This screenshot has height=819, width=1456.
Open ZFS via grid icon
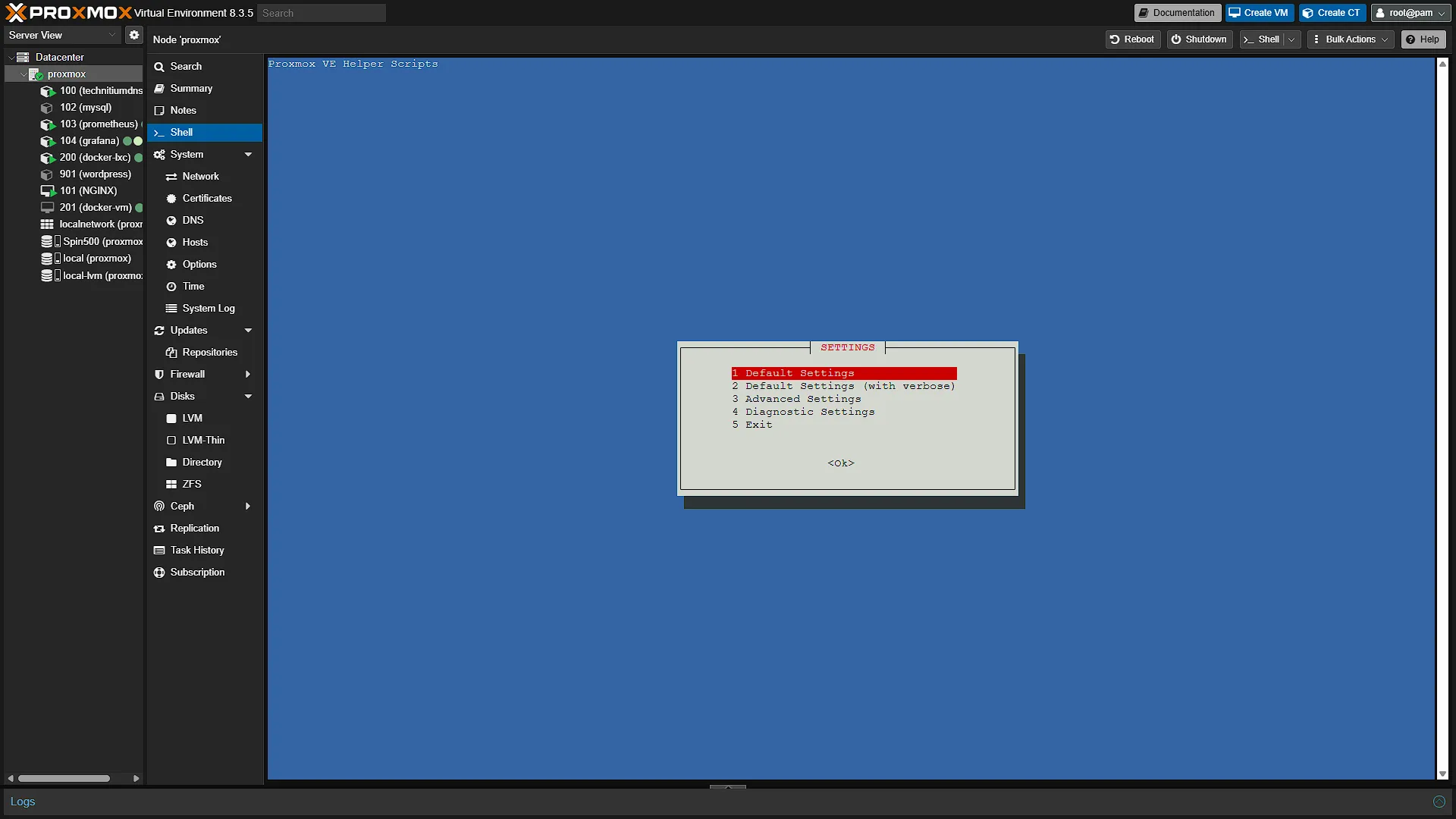[x=171, y=485]
